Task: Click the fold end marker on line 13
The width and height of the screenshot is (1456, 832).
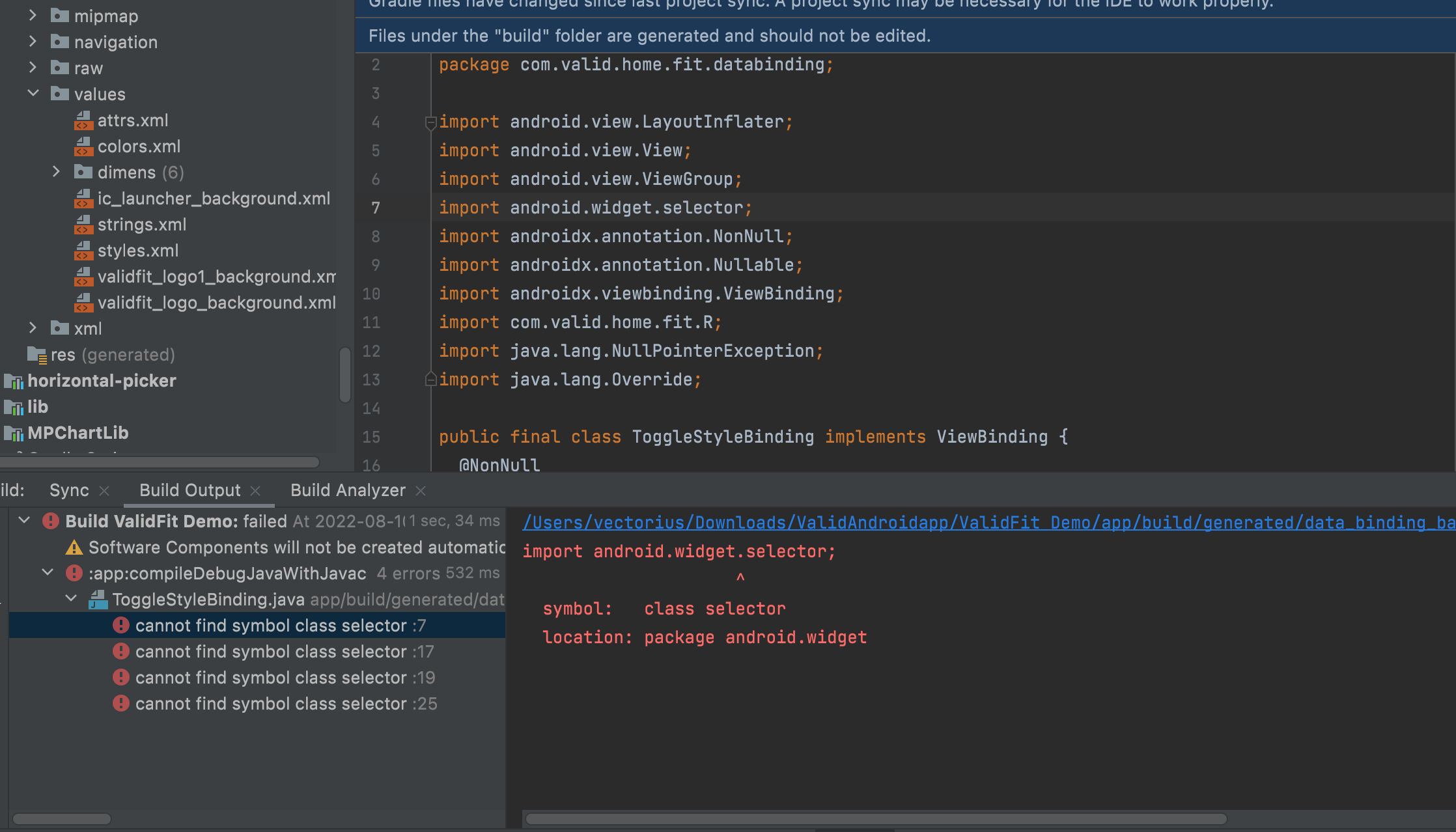Action: coord(430,379)
